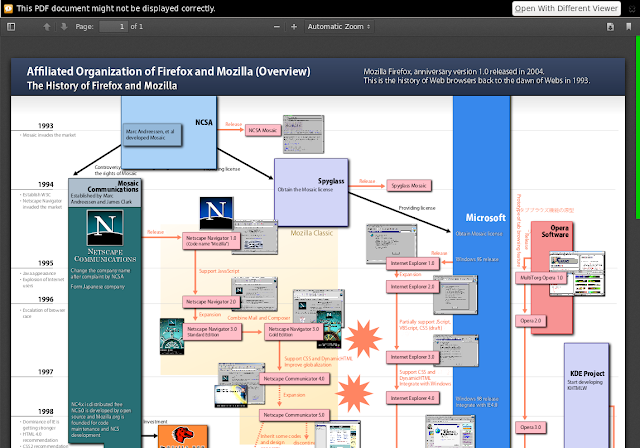
Task: Toggle the sidebar panel icon
Action: 11,27
